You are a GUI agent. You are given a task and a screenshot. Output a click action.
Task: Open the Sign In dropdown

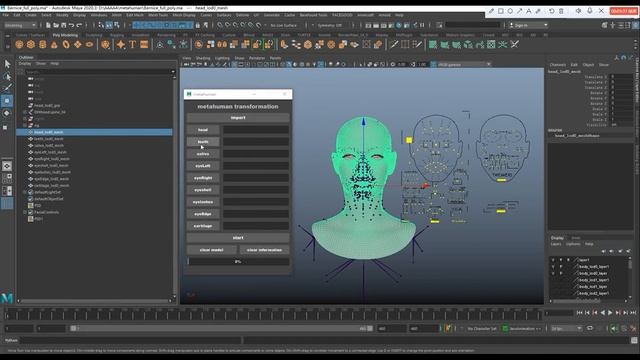click(528, 25)
